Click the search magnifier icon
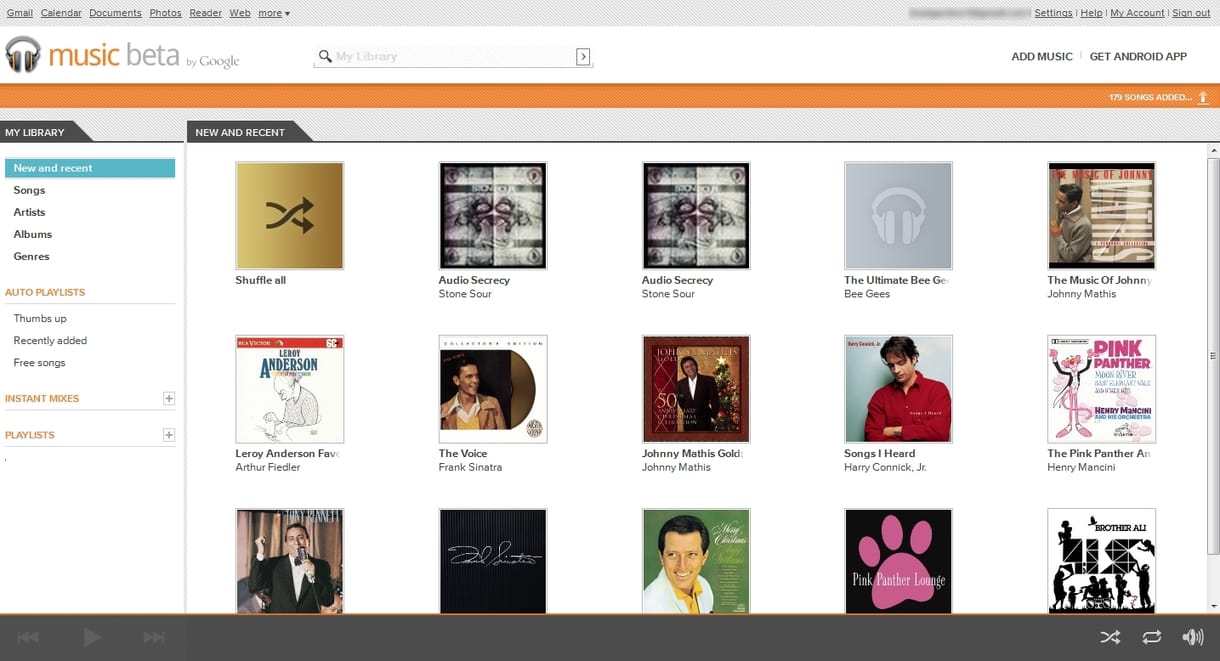The width and height of the screenshot is (1220, 661). pos(325,56)
